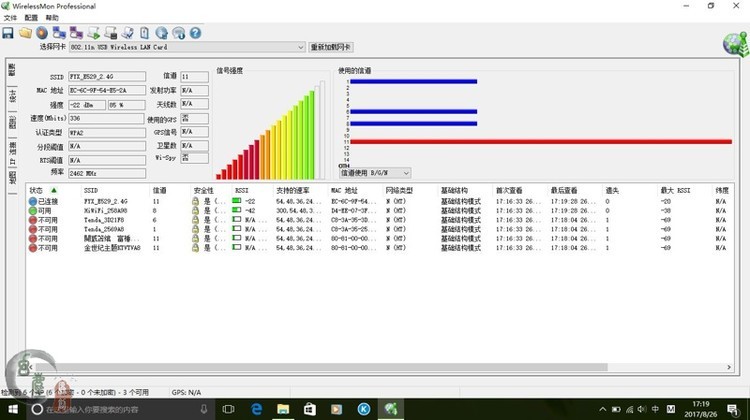Open Task View on the taskbar
The width and height of the screenshot is (750, 420).
point(229,409)
